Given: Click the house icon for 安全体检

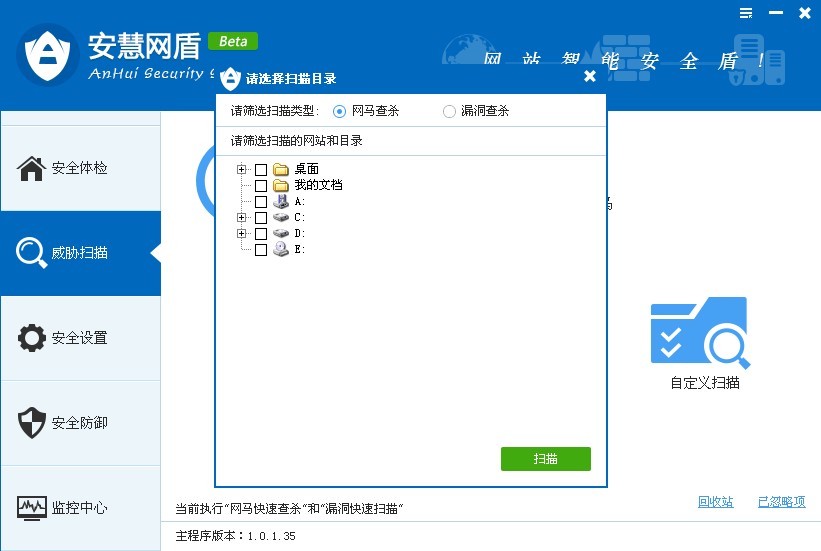Looking at the screenshot, I should pos(32,168).
